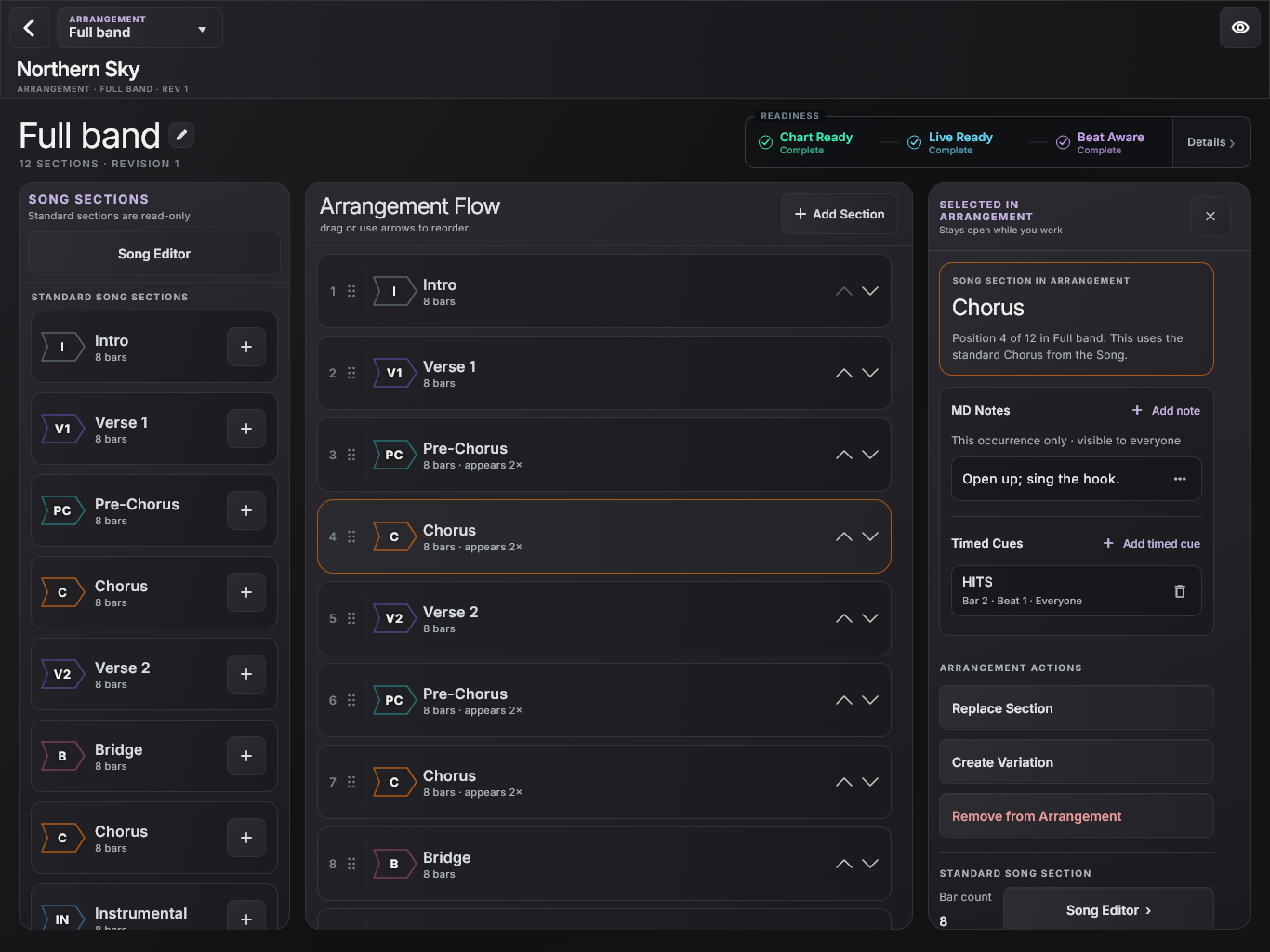Edit the Full band arrangement name

click(181, 136)
